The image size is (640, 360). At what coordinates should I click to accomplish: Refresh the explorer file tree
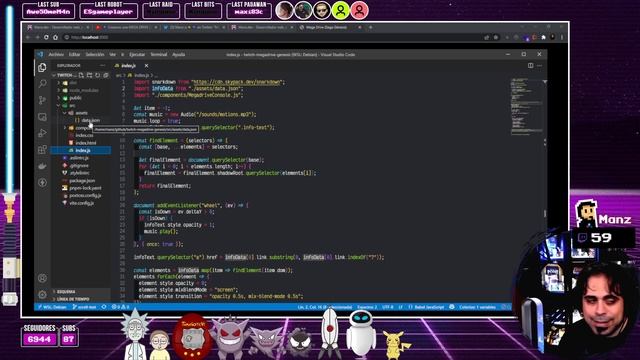[x=98, y=75]
